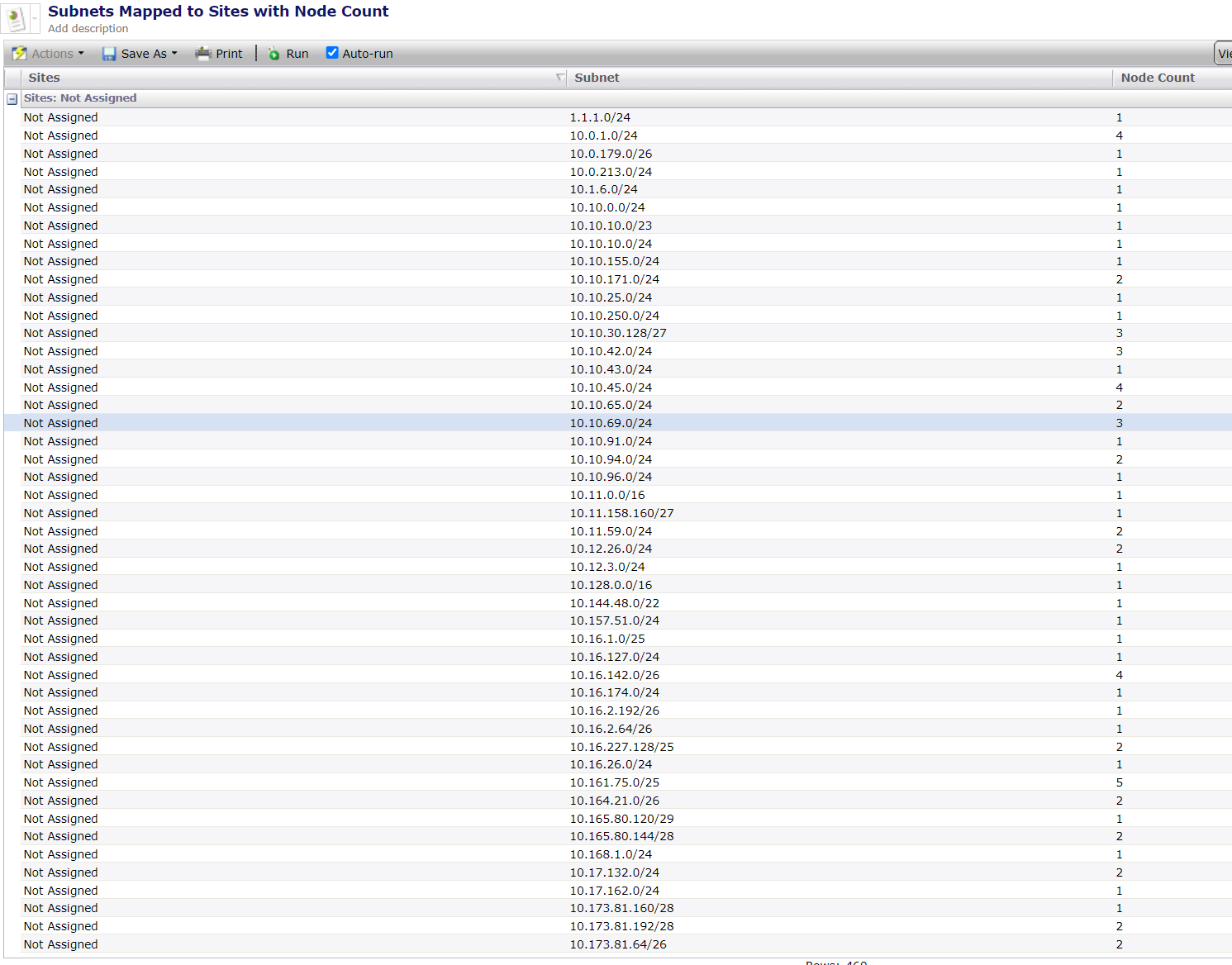Select subnet 10.164.21.0/26
1232x965 pixels.
pos(615,801)
